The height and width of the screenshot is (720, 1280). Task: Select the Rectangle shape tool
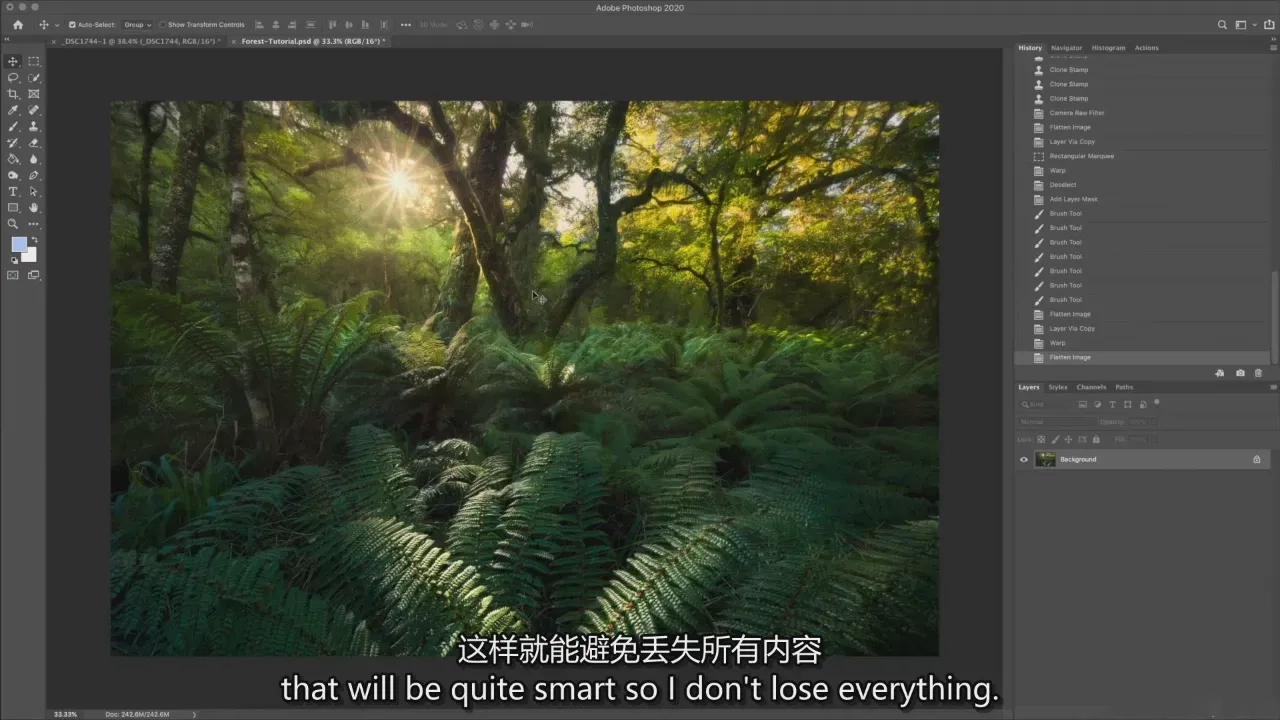[x=13, y=208]
